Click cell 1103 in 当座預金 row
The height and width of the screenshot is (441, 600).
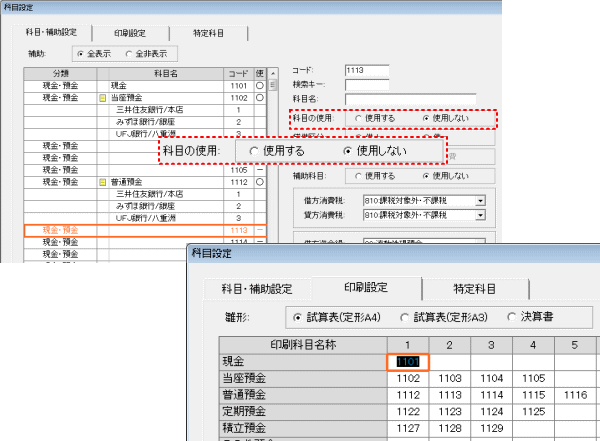450,379
